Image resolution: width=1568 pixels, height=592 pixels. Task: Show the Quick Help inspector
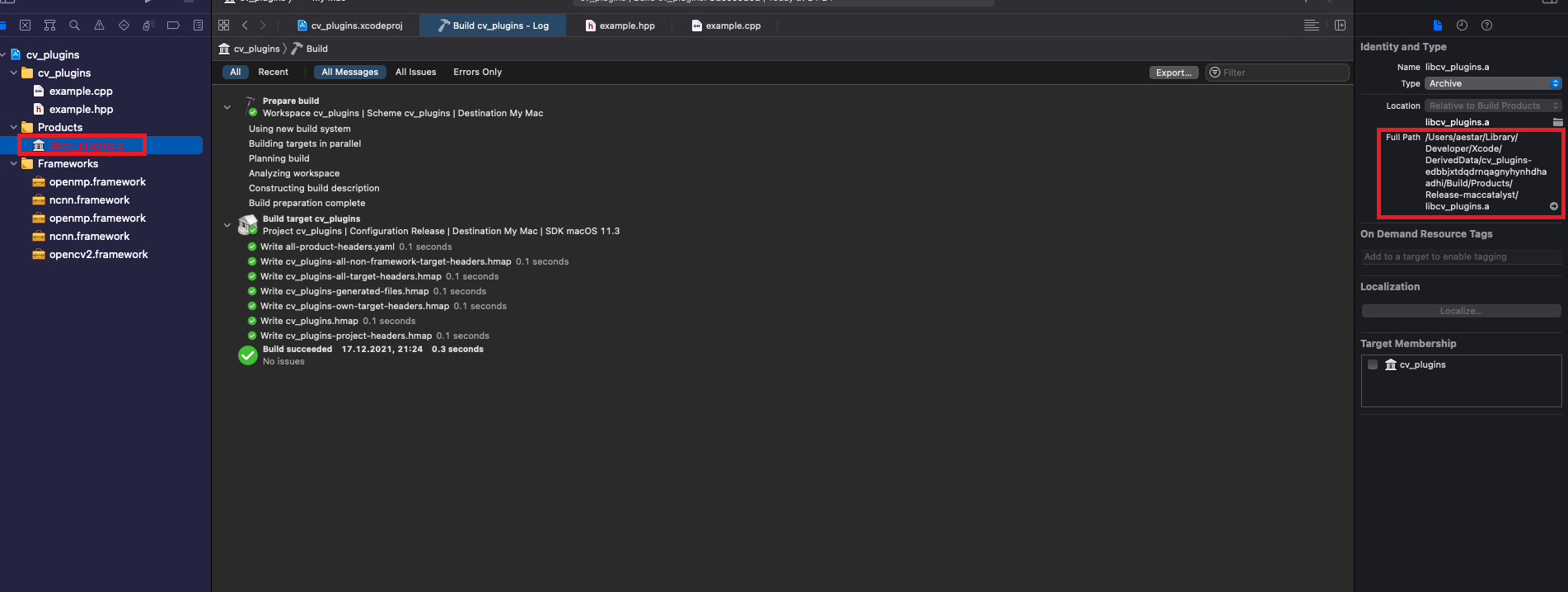1486,26
